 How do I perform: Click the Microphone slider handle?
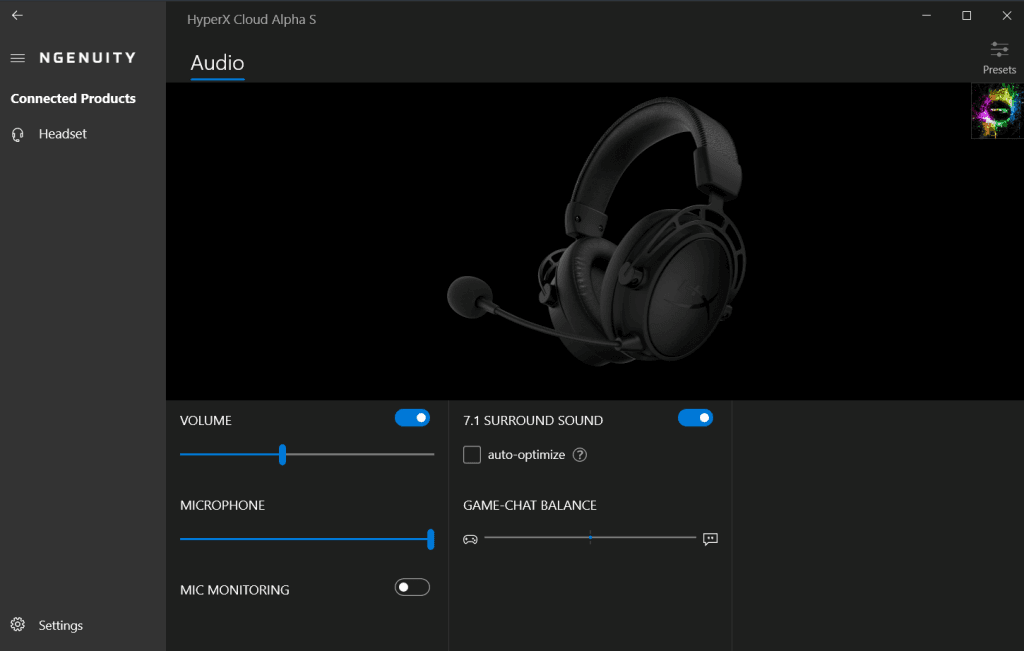pos(430,539)
